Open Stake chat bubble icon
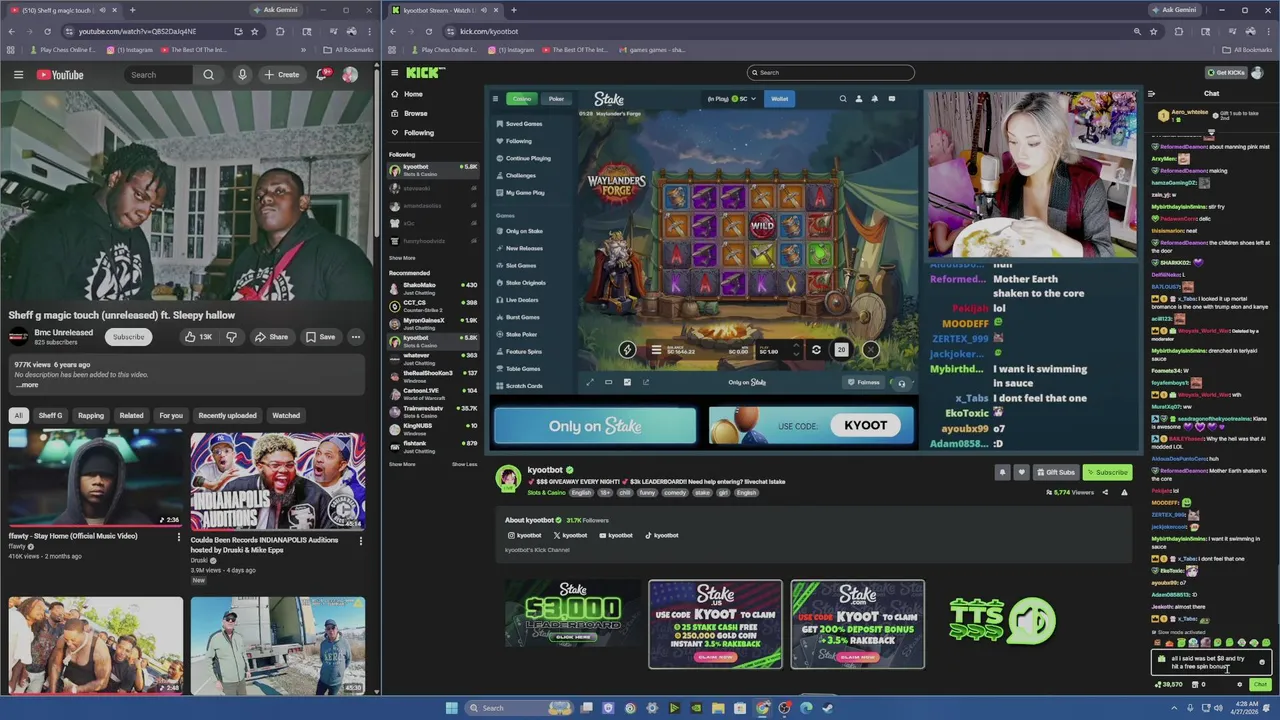 (x=891, y=98)
